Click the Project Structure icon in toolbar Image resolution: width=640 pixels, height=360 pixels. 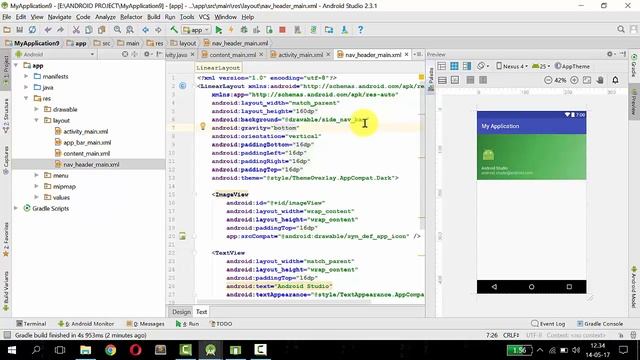329,30
